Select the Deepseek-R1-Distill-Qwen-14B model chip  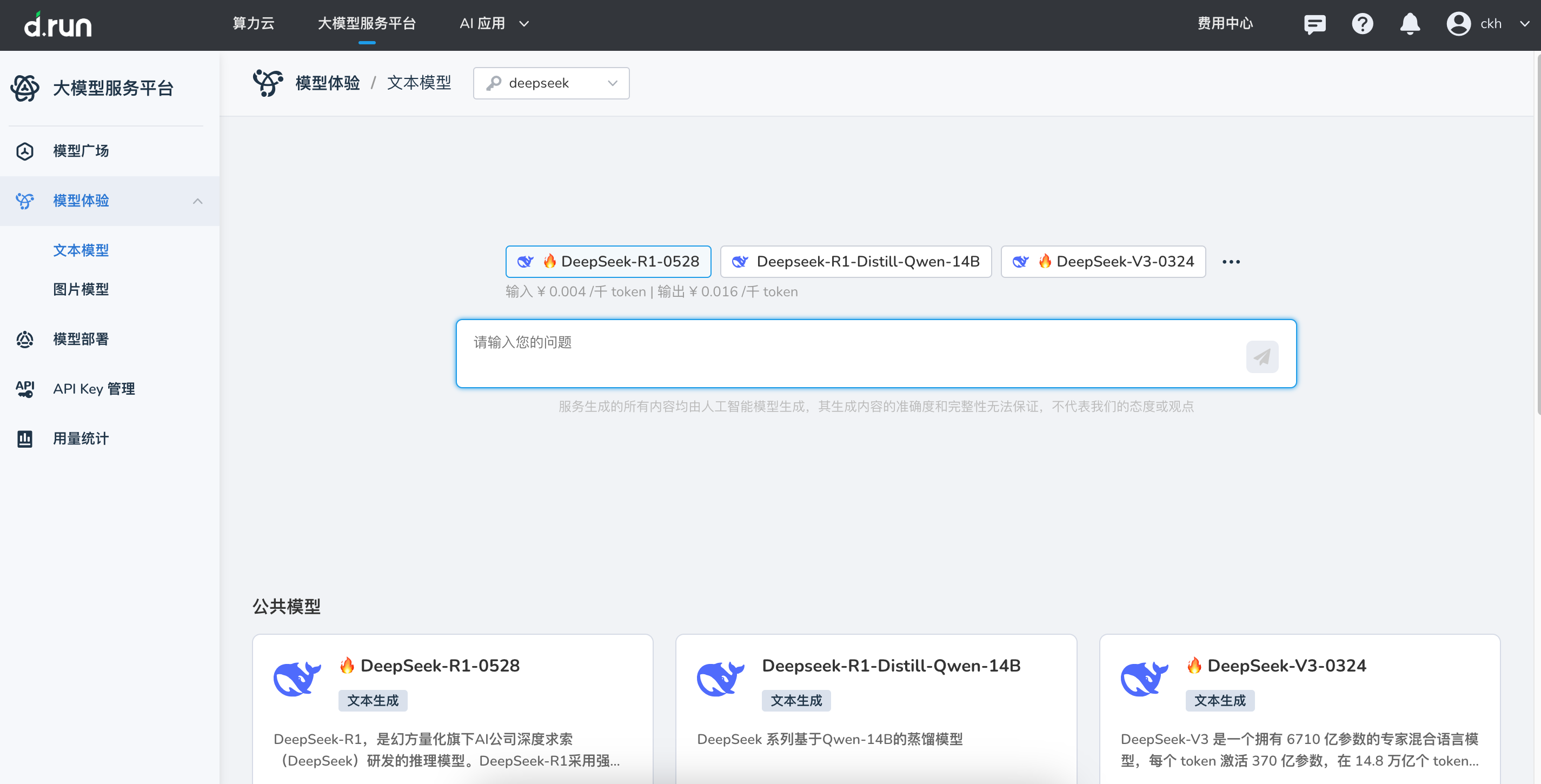pos(855,261)
